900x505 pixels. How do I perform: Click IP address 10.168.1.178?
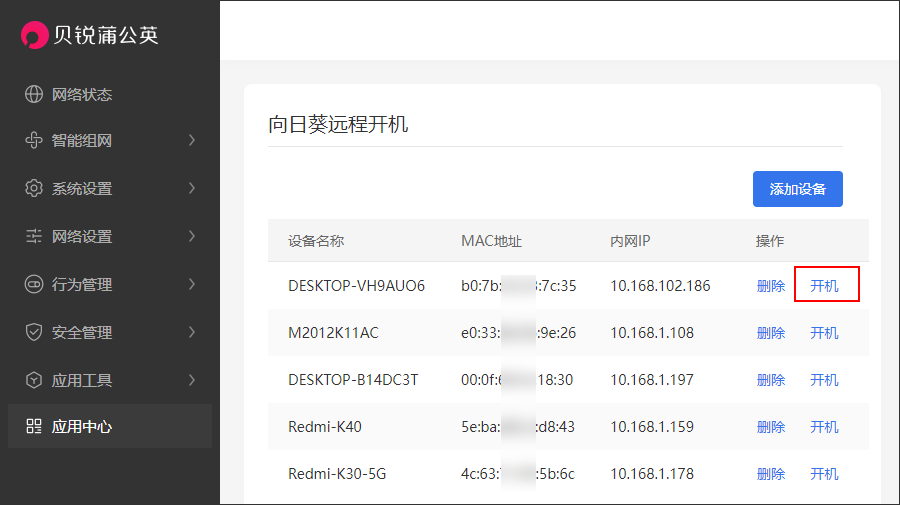[x=651, y=474]
